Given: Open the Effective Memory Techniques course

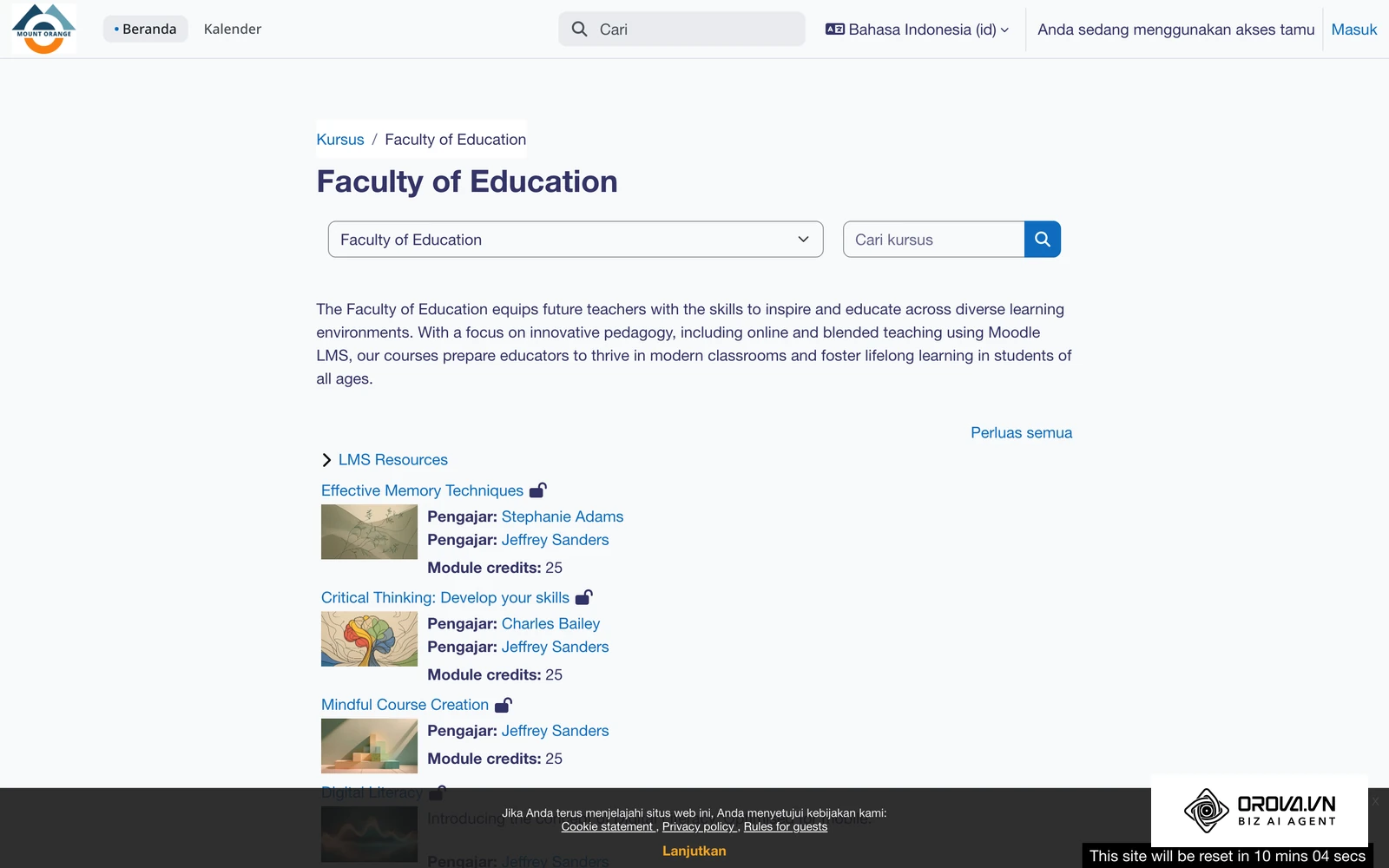Looking at the screenshot, I should pyautogui.click(x=422, y=490).
